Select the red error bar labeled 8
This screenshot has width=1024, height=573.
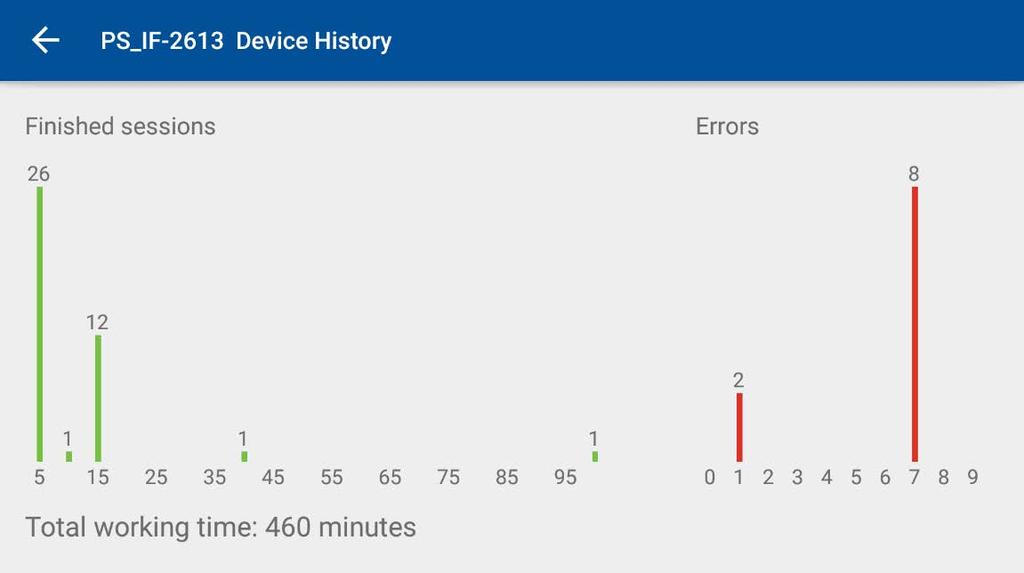pyautogui.click(x=915, y=324)
